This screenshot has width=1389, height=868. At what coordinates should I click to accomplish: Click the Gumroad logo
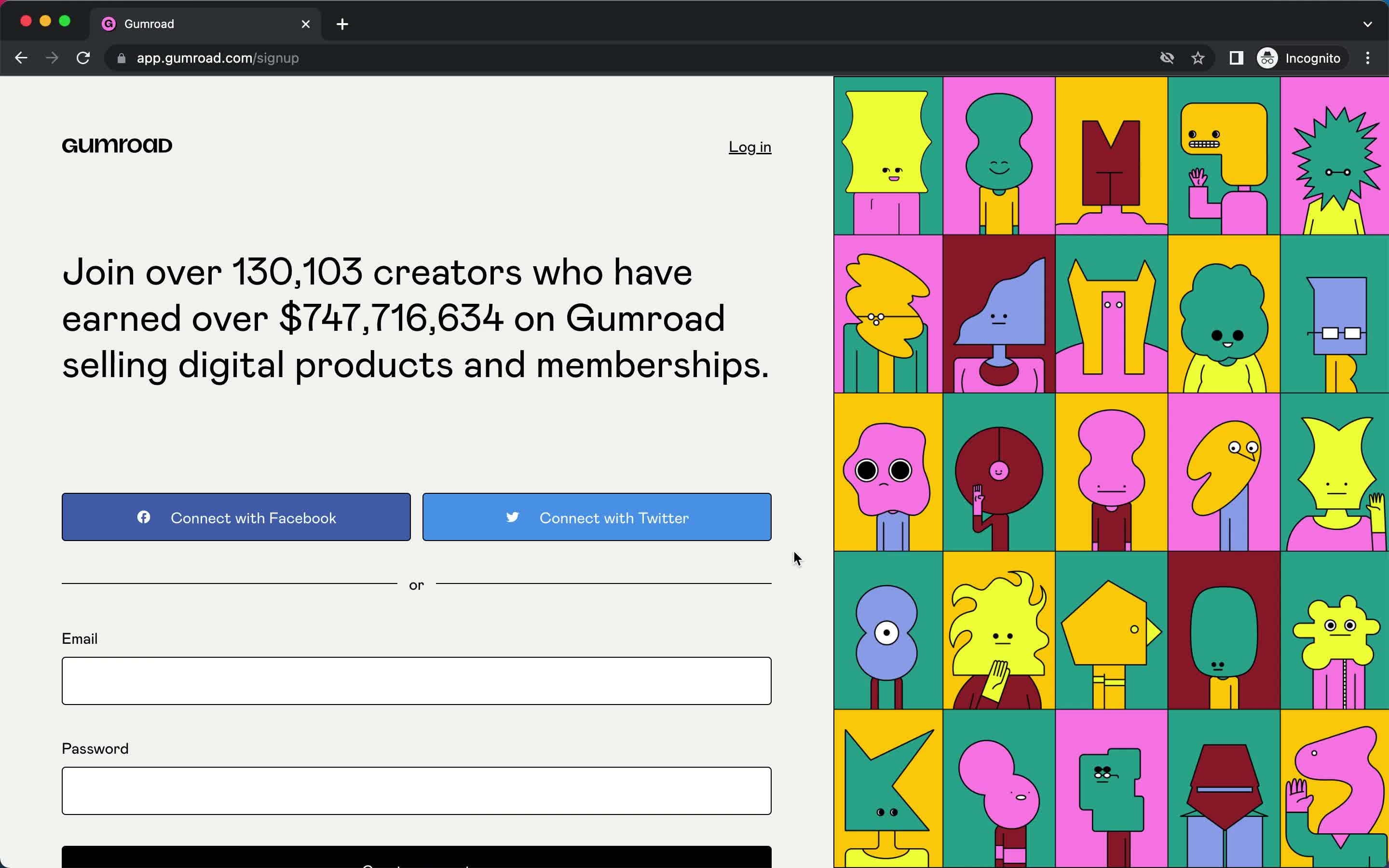click(117, 146)
